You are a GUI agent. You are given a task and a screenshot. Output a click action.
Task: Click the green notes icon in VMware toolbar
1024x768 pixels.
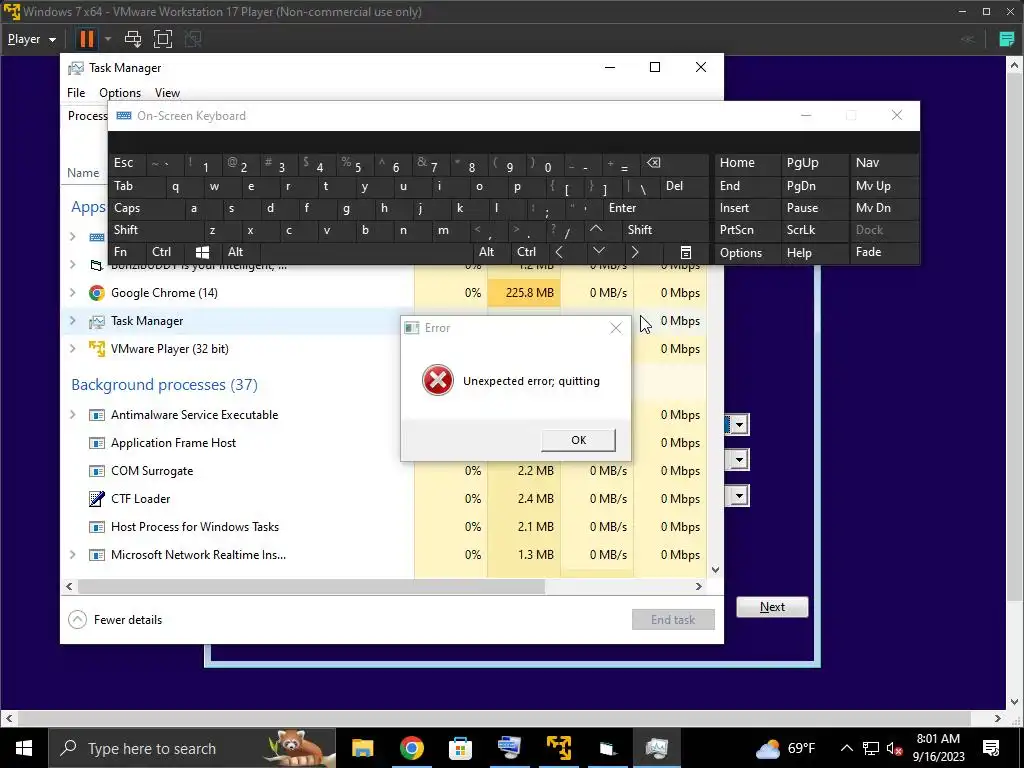click(1006, 39)
